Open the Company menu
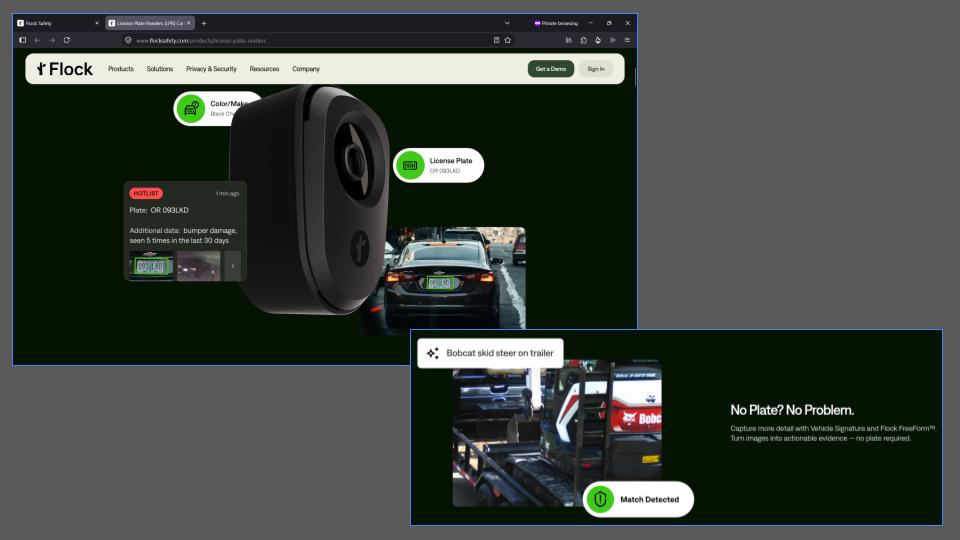 (306, 69)
